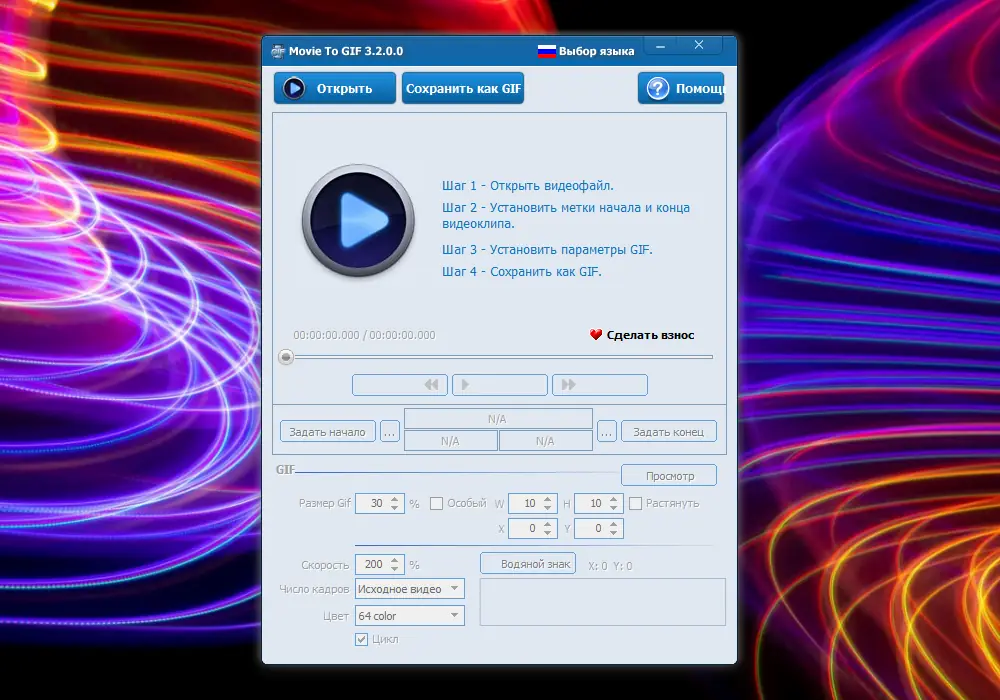This screenshot has width=1000, height=700.
Task: Decrease Размер Gif with down arrow
Action: point(395,507)
